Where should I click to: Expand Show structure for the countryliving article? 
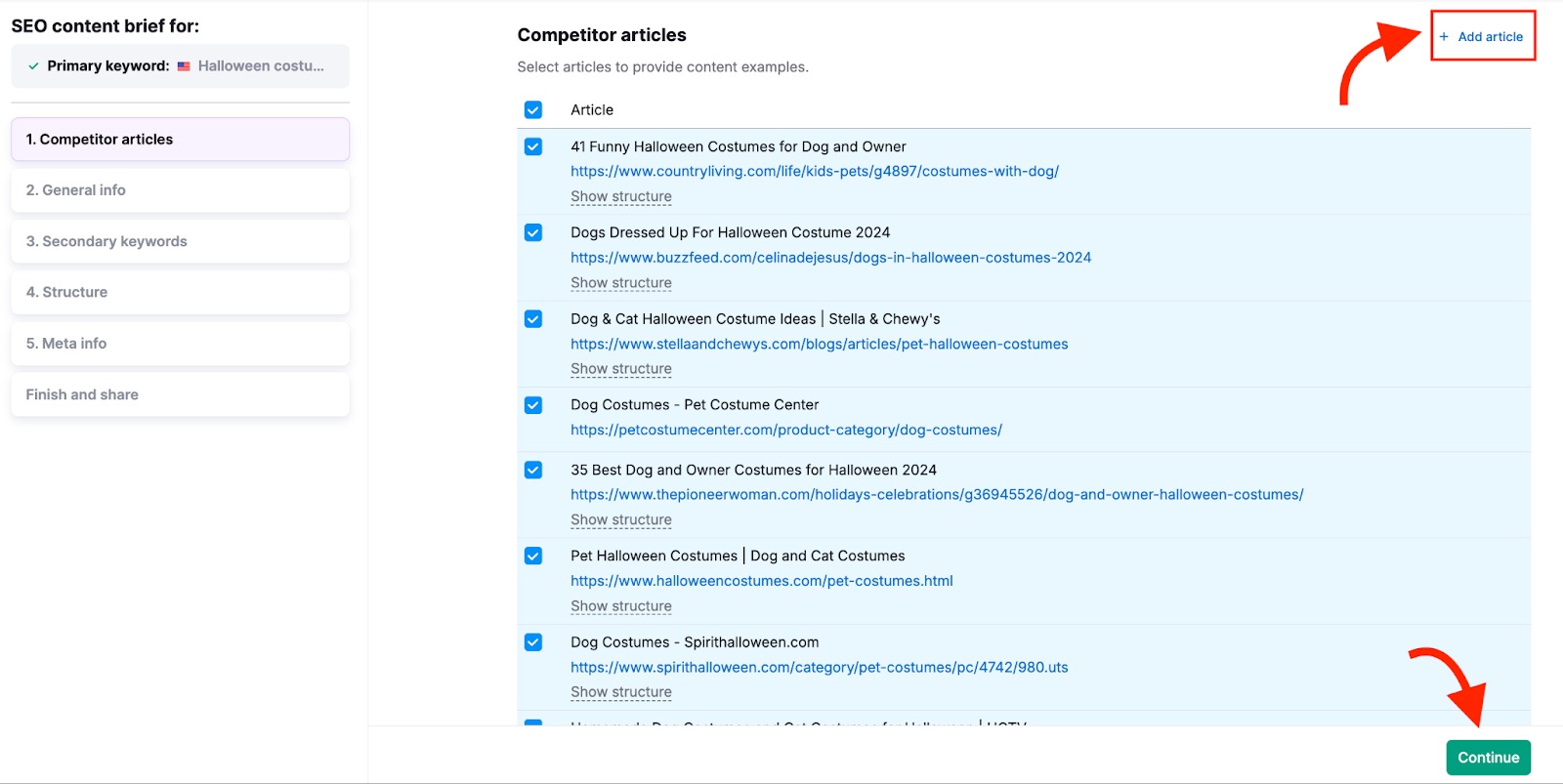click(621, 197)
